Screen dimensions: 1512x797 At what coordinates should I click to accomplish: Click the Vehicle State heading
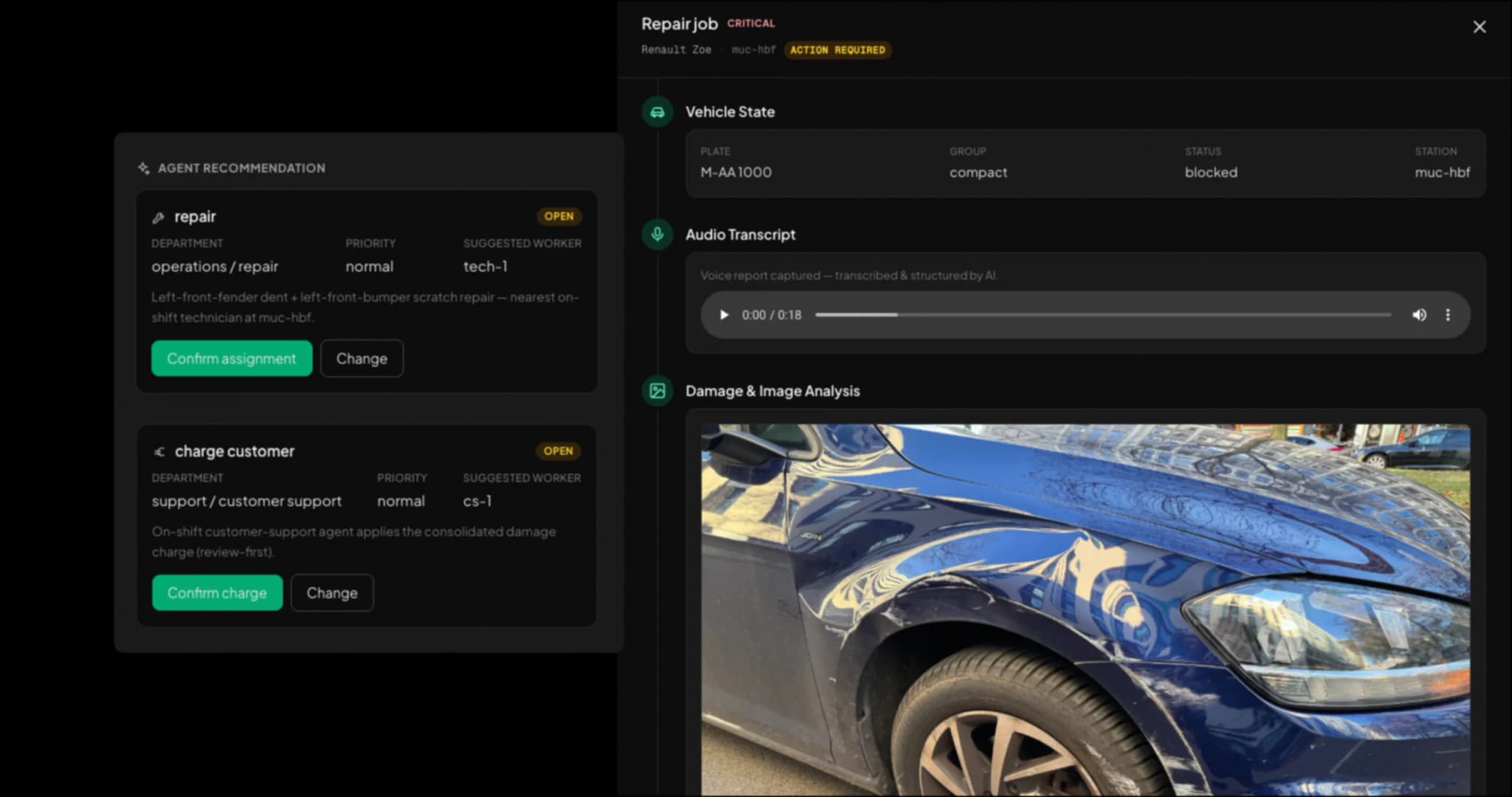coord(730,112)
